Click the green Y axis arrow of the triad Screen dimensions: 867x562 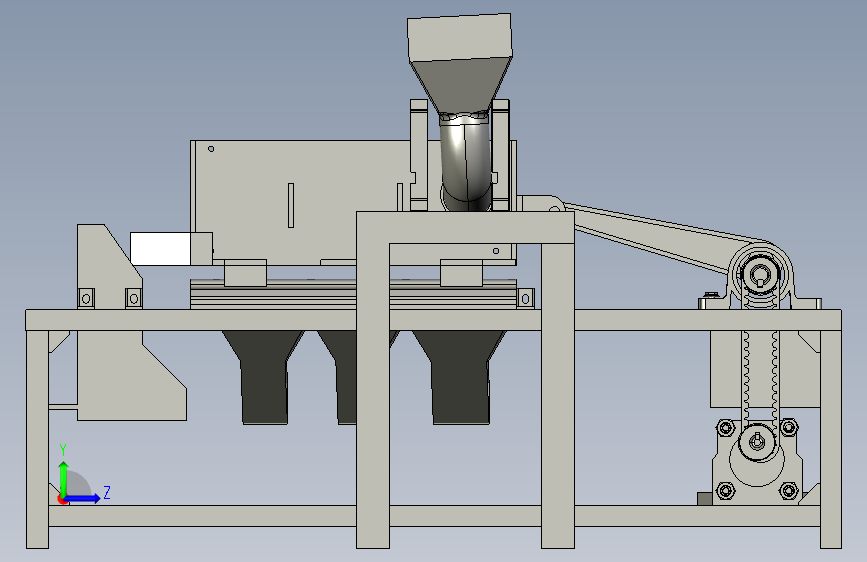[x=64, y=478]
